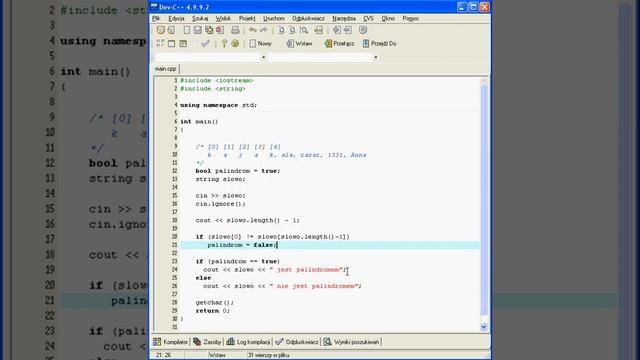Expand the second class browser combo box
The height and width of the screenshot is (360, 640).
[376, 58]
